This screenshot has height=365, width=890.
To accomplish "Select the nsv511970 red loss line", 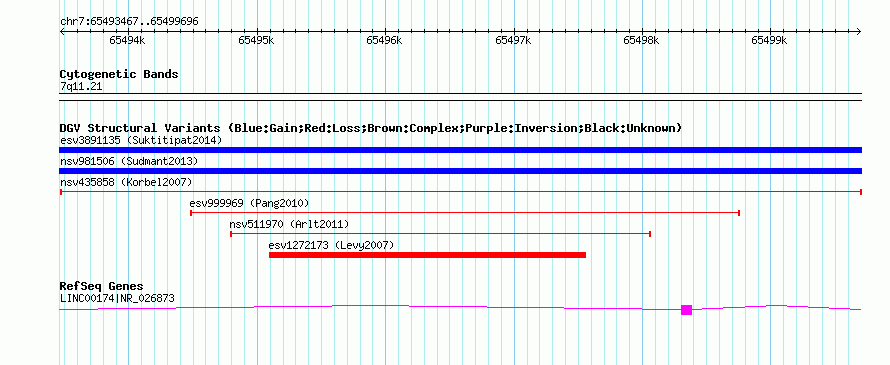I will point(440,234).
